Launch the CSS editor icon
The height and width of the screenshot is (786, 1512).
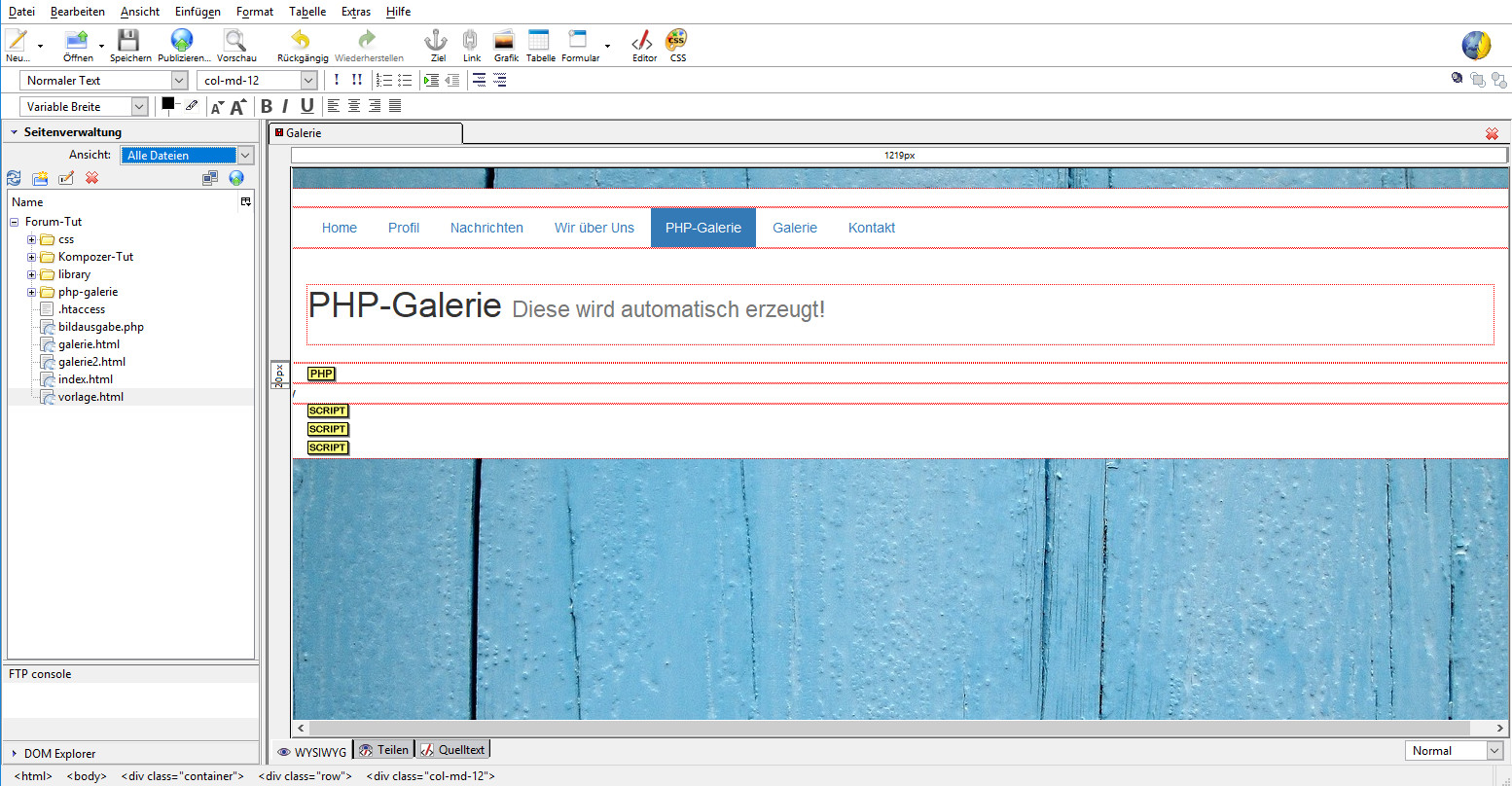[676, 40]
